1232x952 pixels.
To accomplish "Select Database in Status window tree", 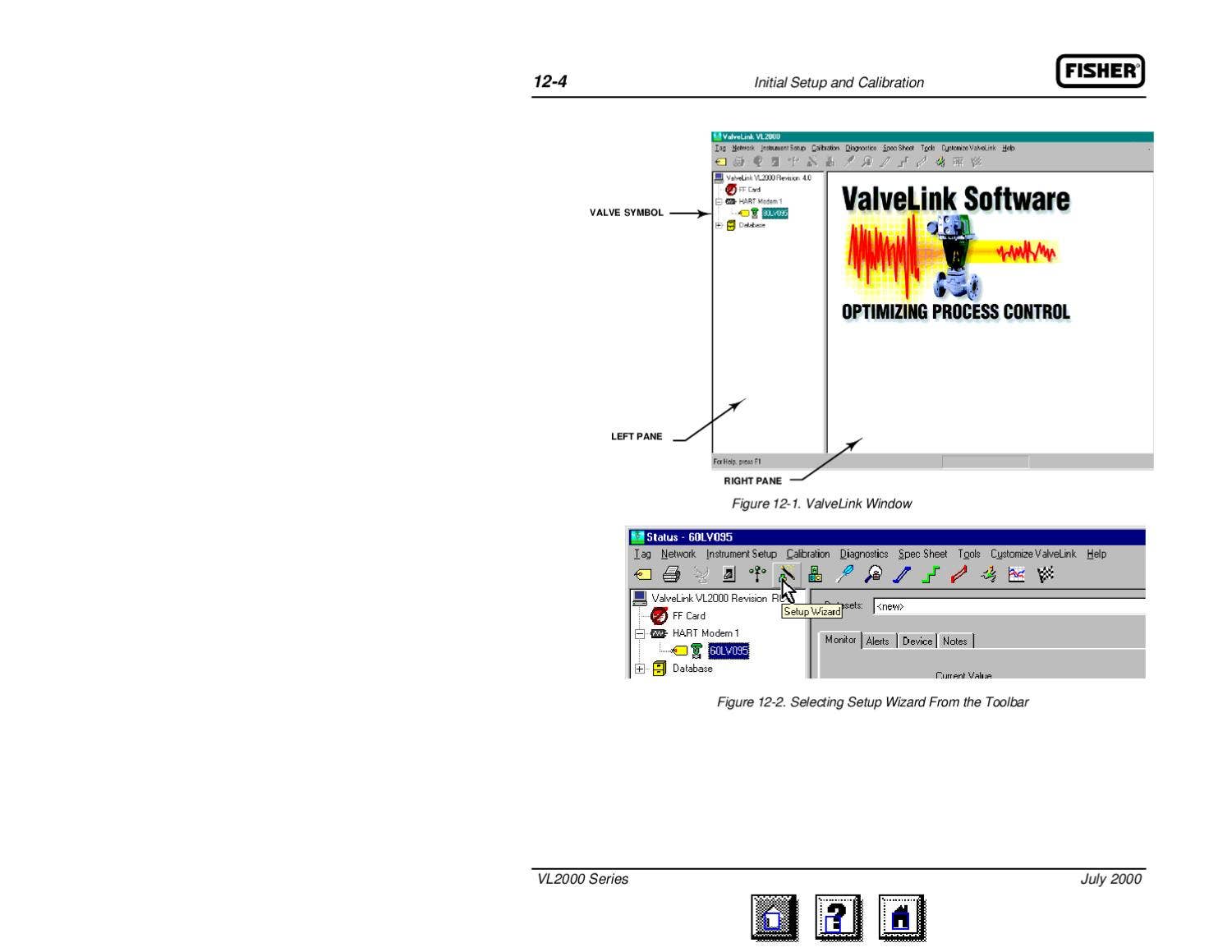I will (x=692, y=669).
